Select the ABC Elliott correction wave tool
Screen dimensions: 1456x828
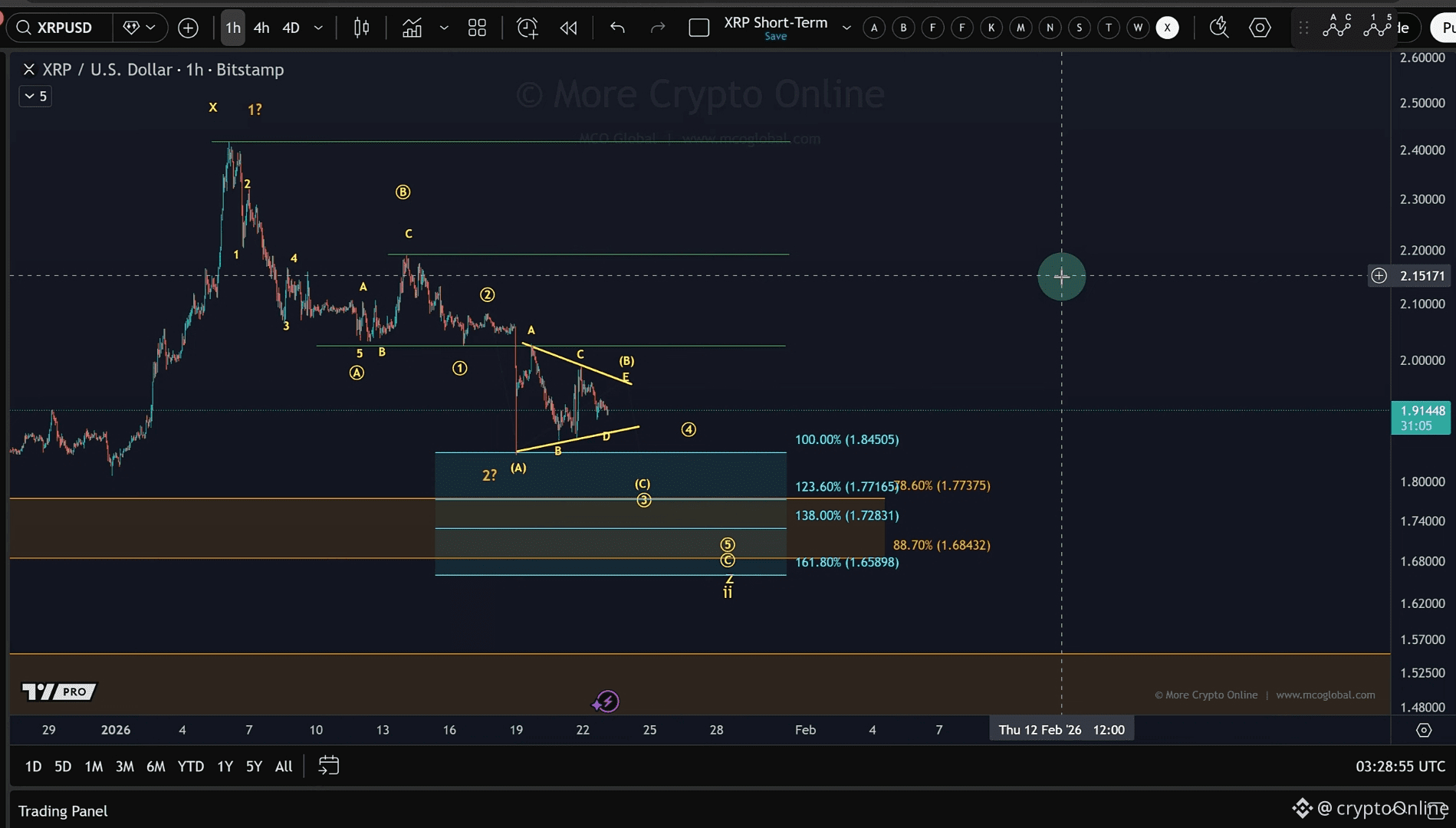(x=1336, y=26)
